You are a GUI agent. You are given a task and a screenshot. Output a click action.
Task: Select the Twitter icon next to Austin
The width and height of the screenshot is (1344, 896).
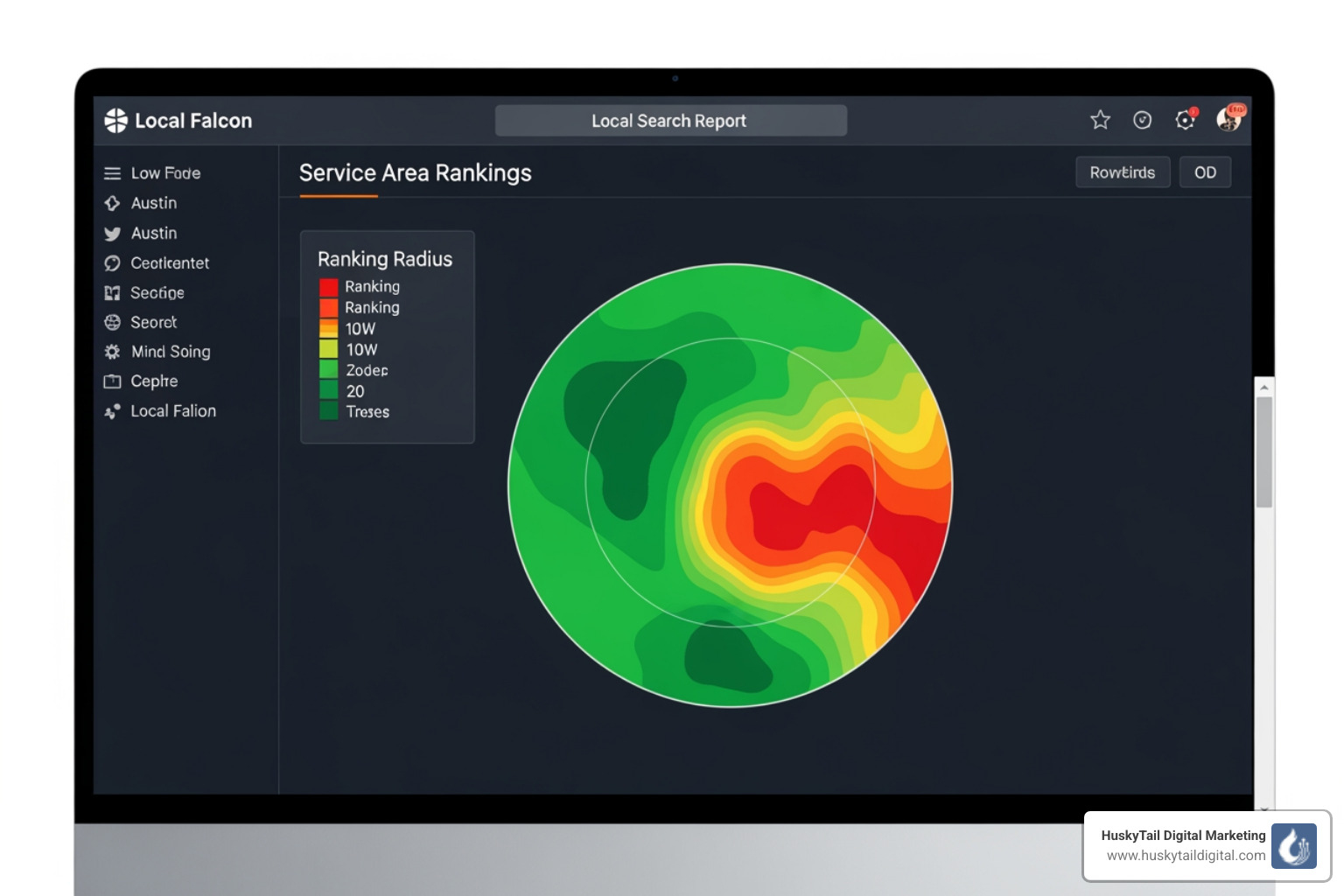pyautogui.click(x=112, y=234)
